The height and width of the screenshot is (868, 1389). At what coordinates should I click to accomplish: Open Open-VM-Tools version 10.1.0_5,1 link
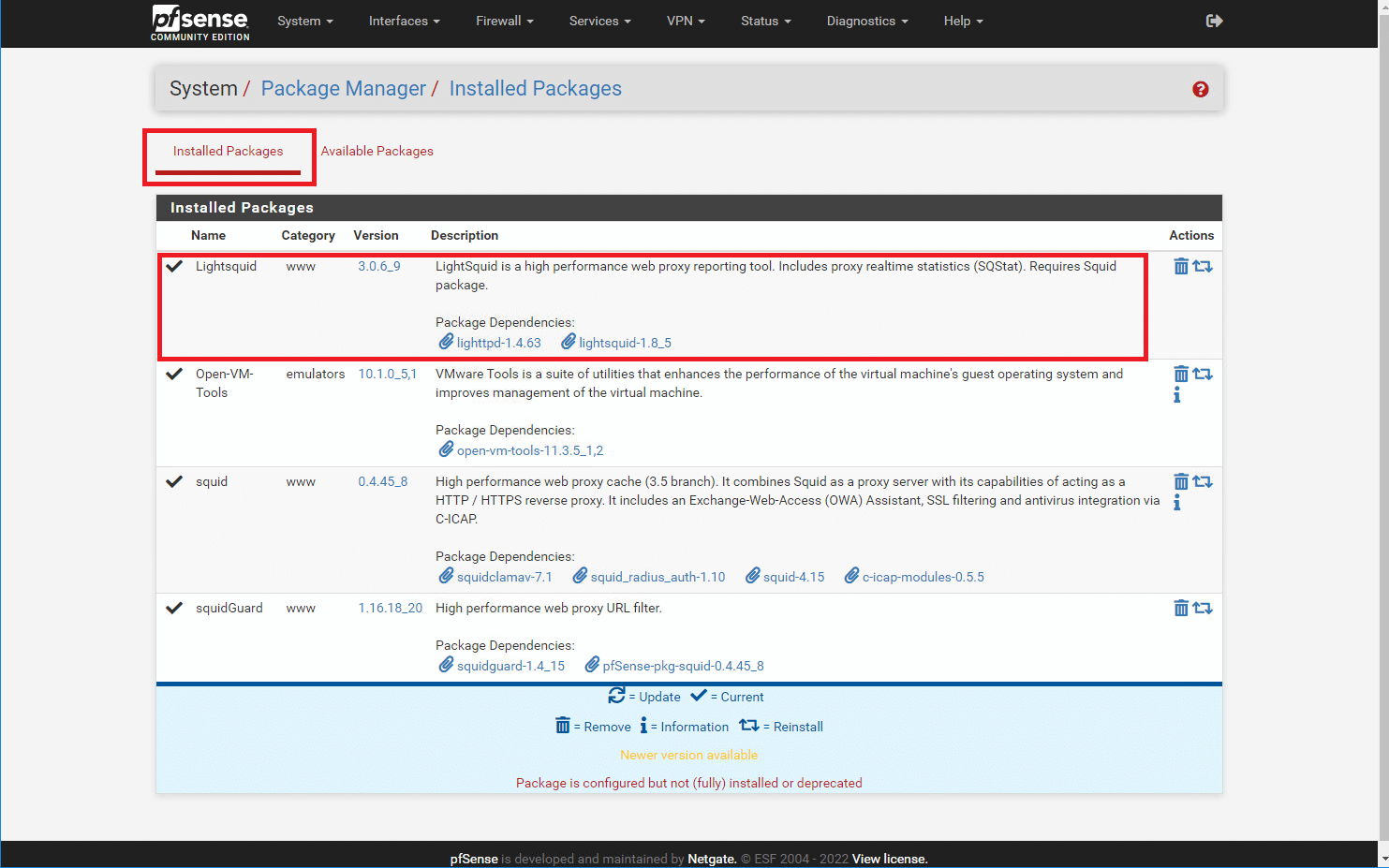tap(388, 374)
